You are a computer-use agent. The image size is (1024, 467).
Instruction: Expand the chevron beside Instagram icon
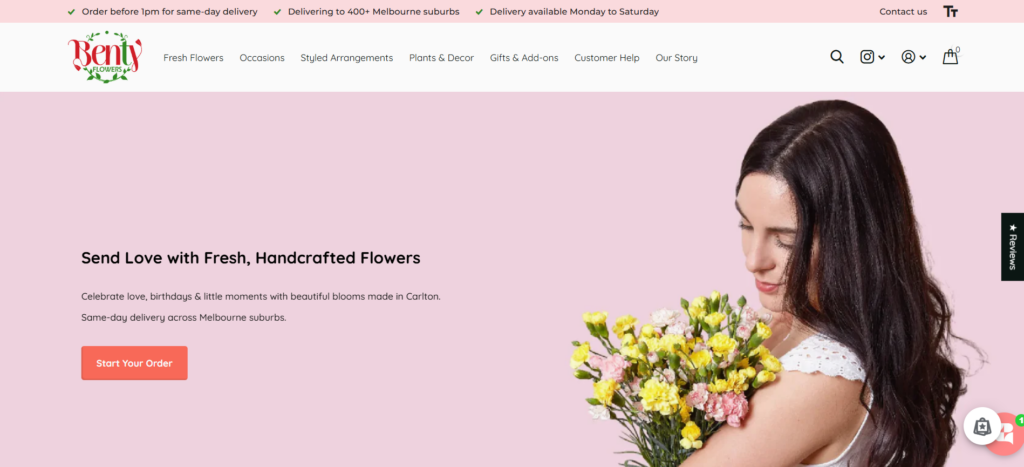point(881,58)
